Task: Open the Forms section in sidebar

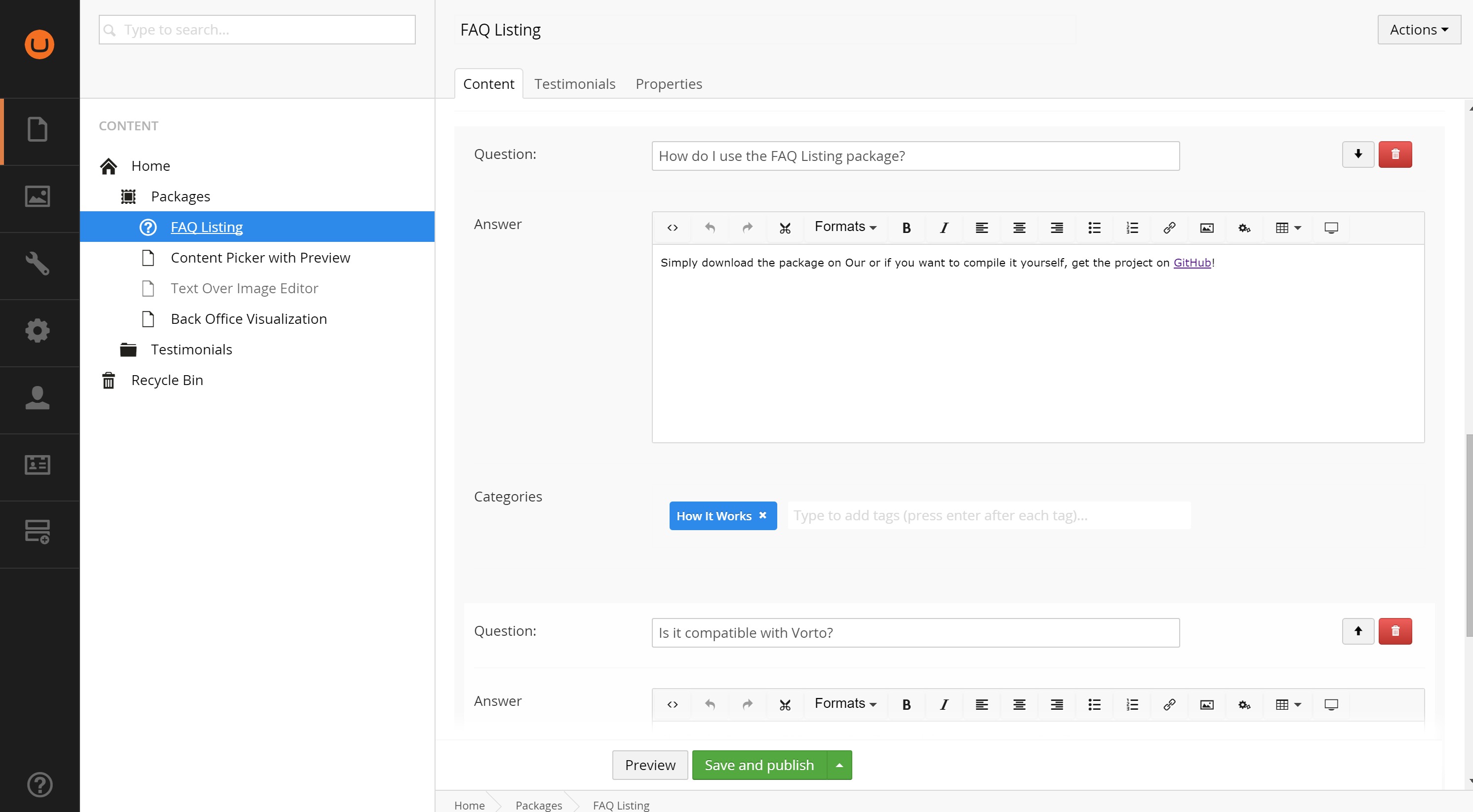Action: point(38,532)
